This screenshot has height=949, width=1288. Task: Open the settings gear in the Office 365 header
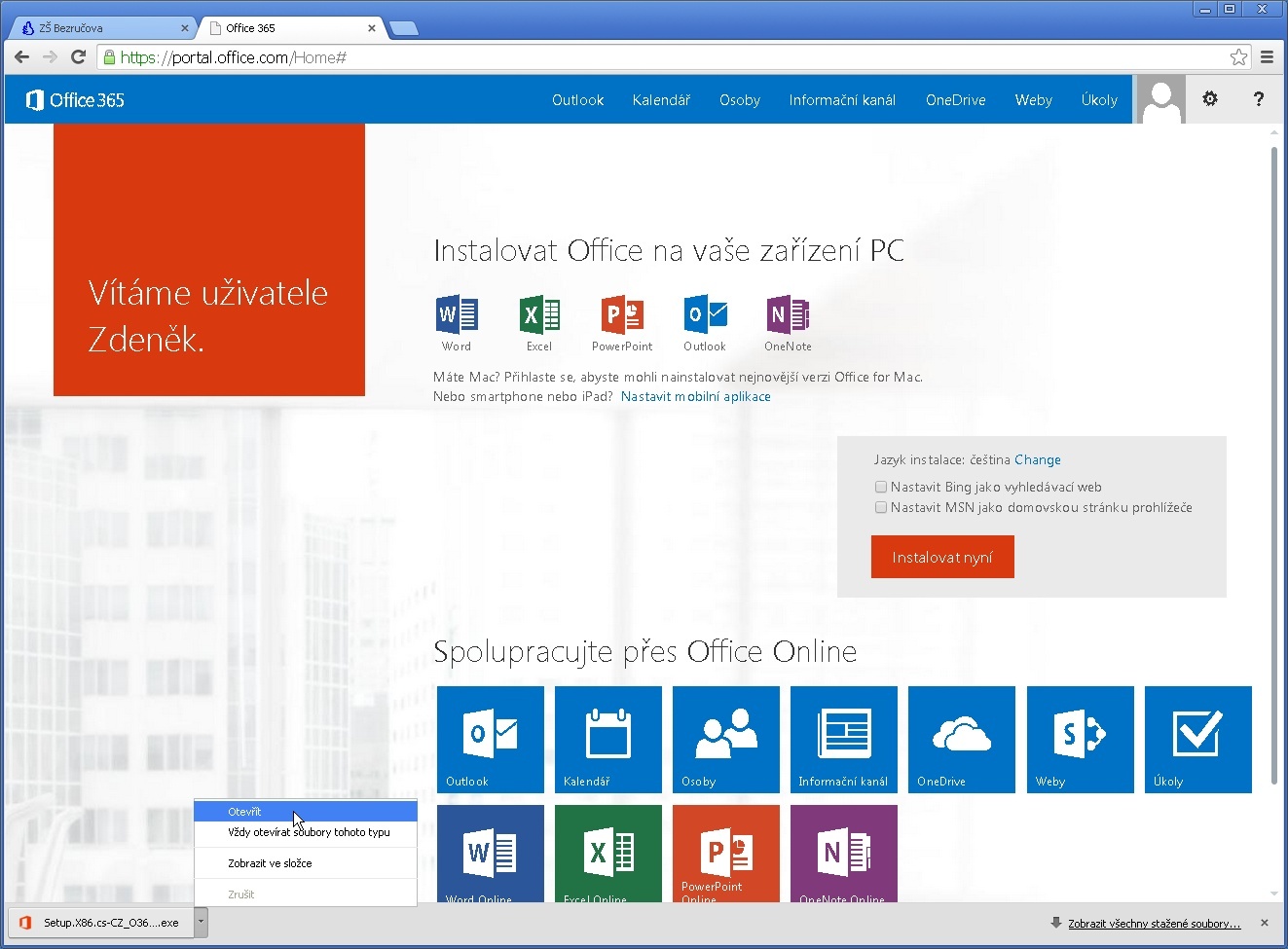click(1210, 98)
